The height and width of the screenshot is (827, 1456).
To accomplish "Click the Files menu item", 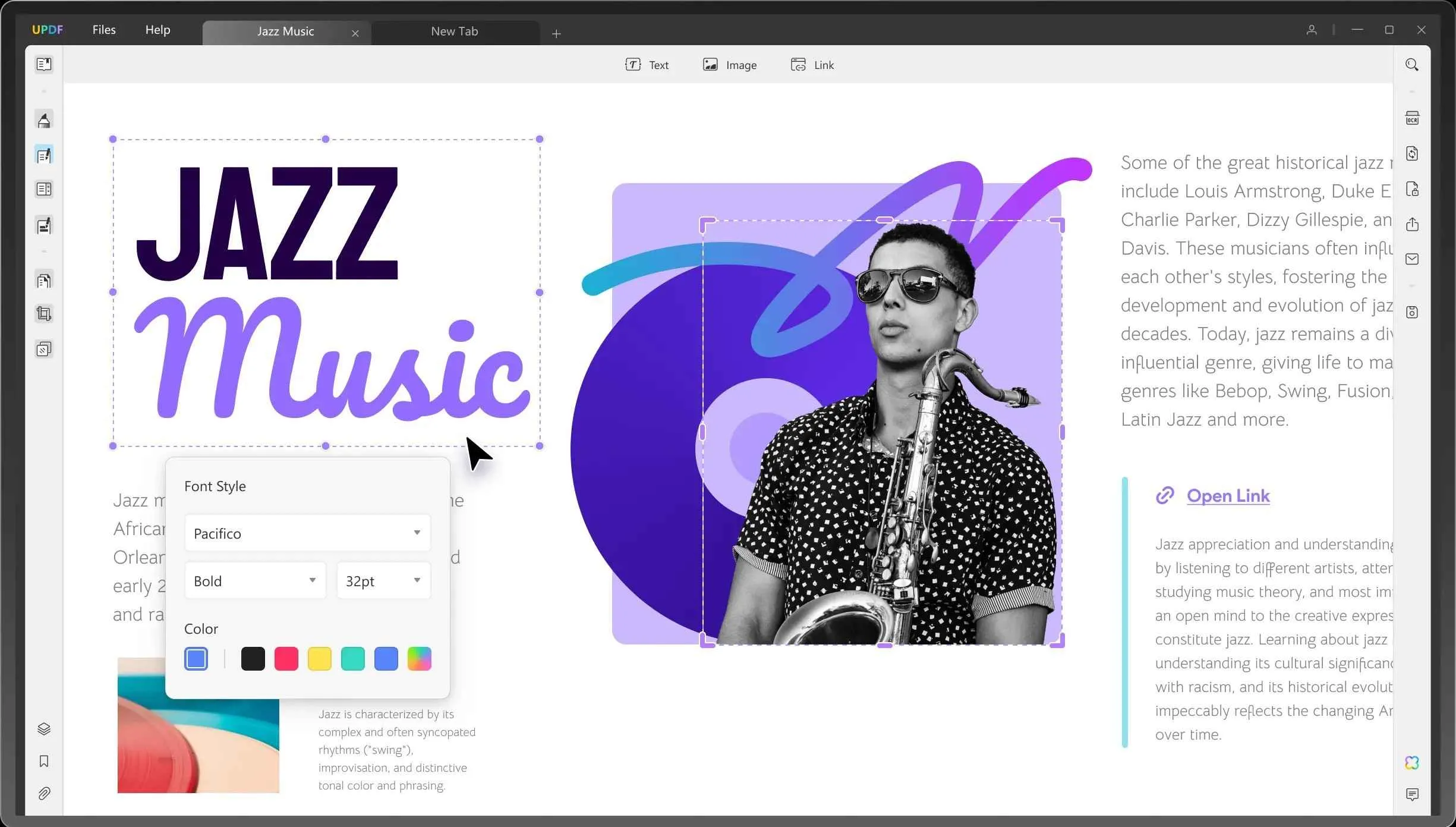I will [103, 29].
